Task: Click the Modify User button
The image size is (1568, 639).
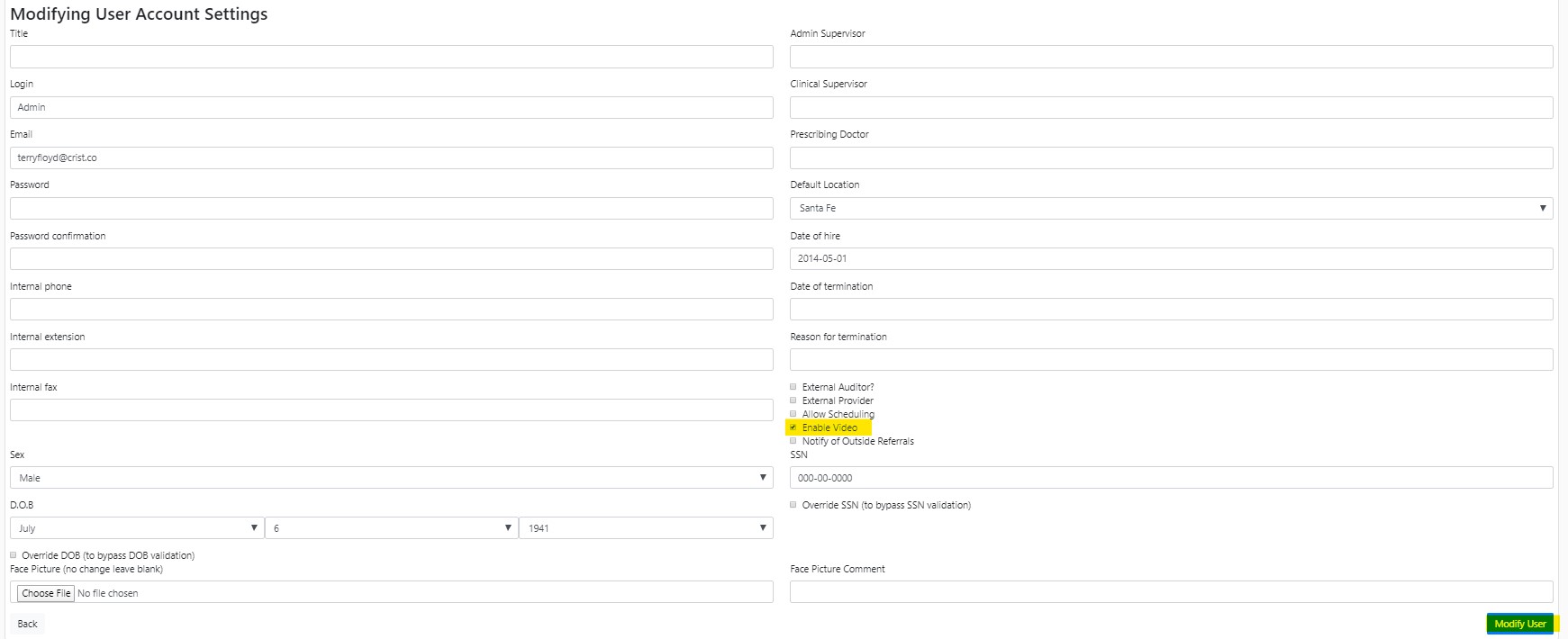Action: pyautogui.click(x=1519, y=624)
